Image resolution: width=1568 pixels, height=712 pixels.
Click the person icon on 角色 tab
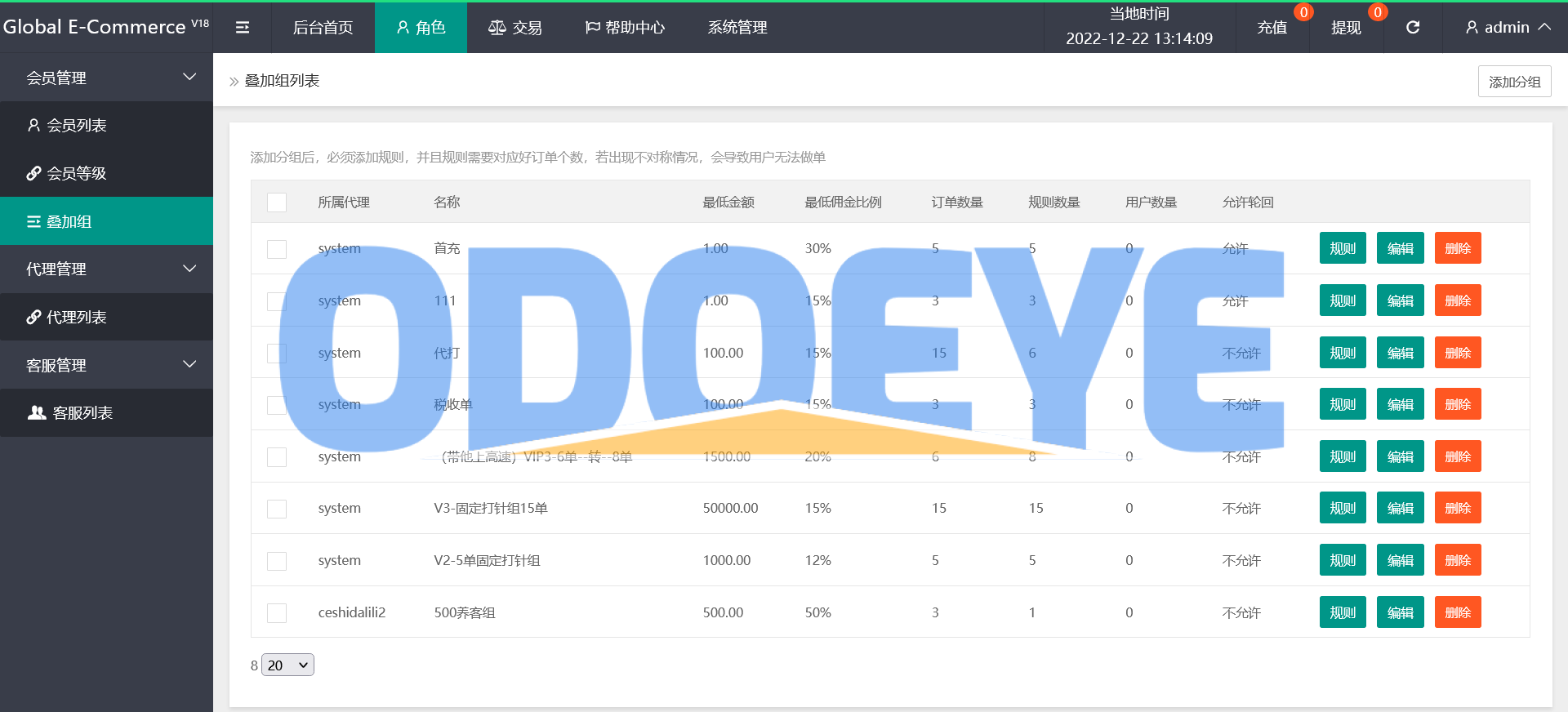coord(403,28)
